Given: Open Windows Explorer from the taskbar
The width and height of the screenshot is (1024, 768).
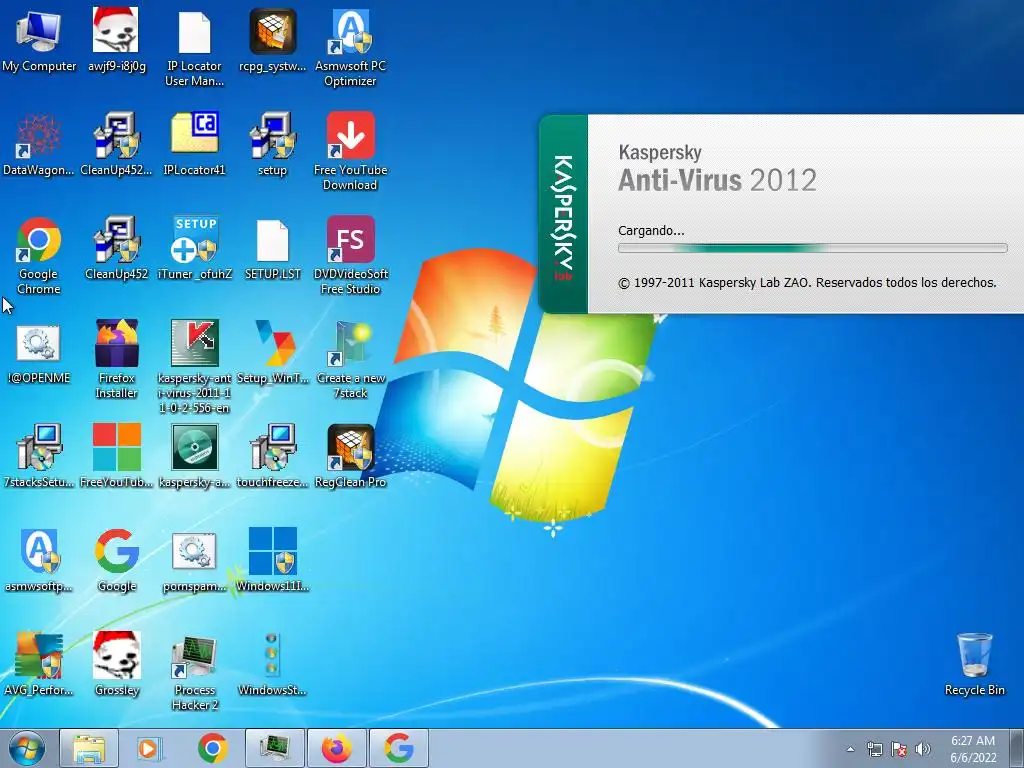Looking at the screenshot, I should click(x=89, y=748).
